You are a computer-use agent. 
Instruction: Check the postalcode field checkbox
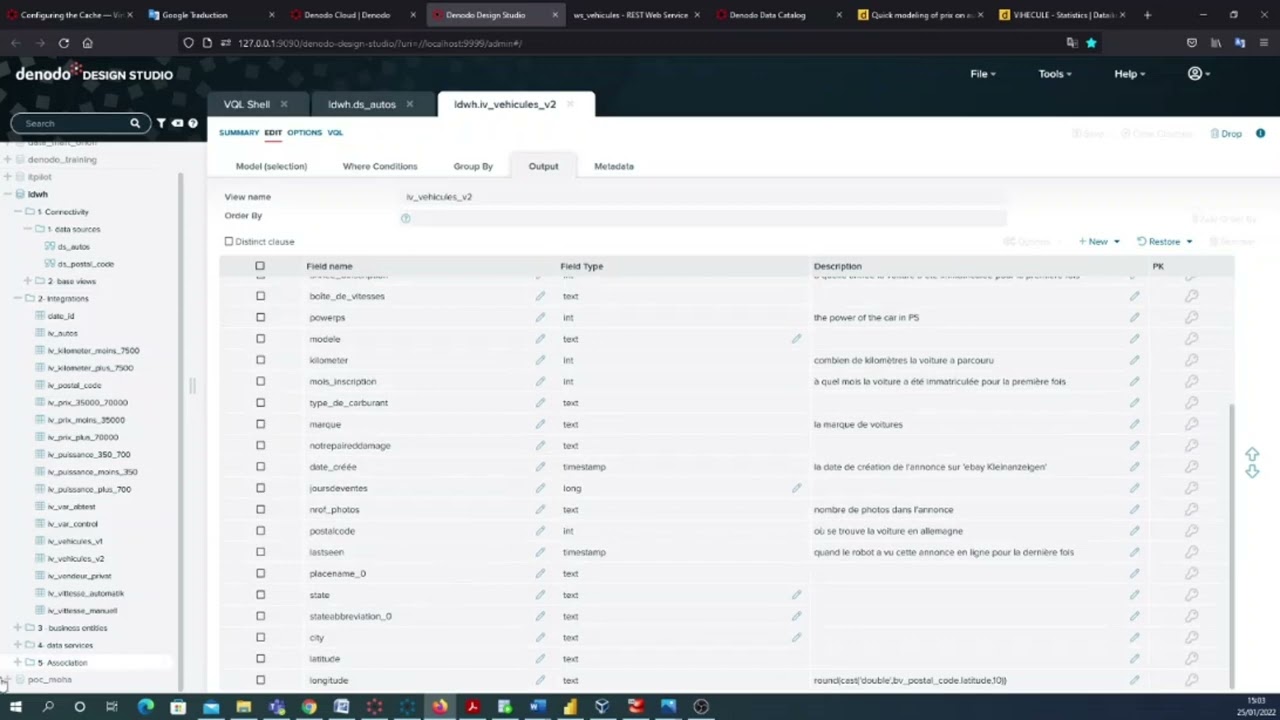point(260,531)
